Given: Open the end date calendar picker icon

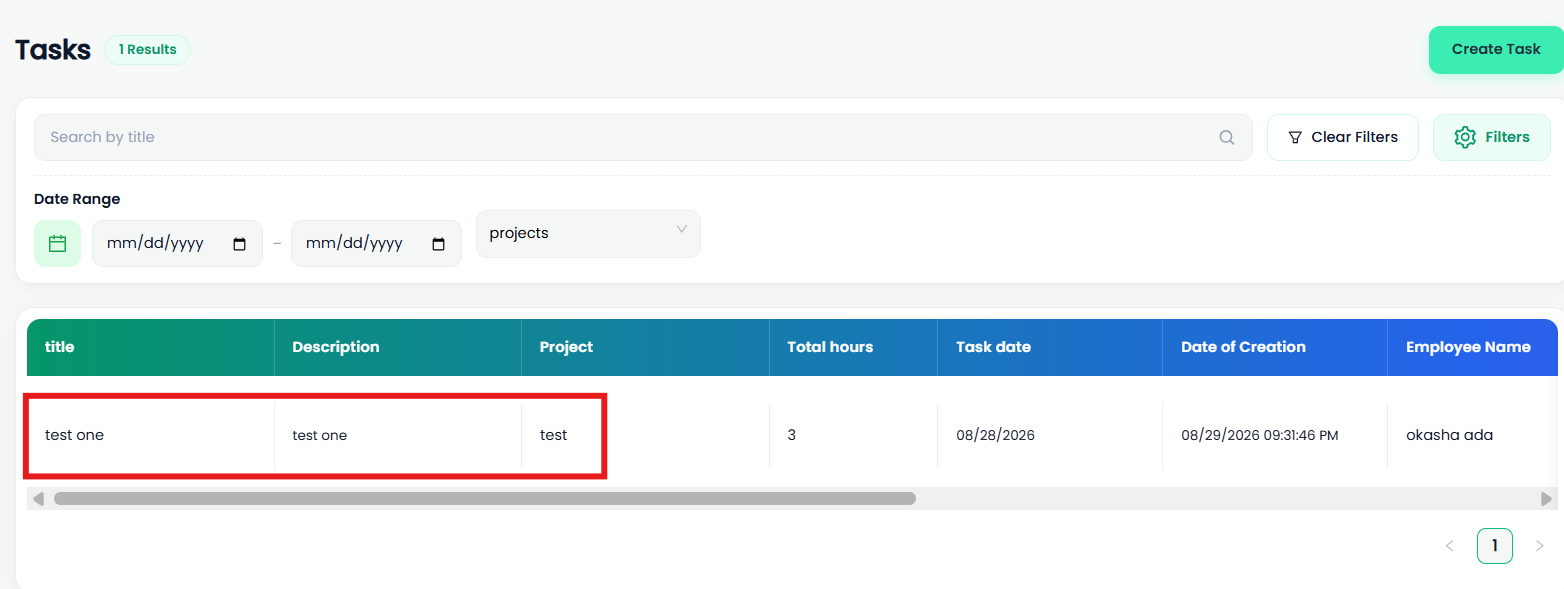Looking at the screenshot, I should (x=438, y=244).
